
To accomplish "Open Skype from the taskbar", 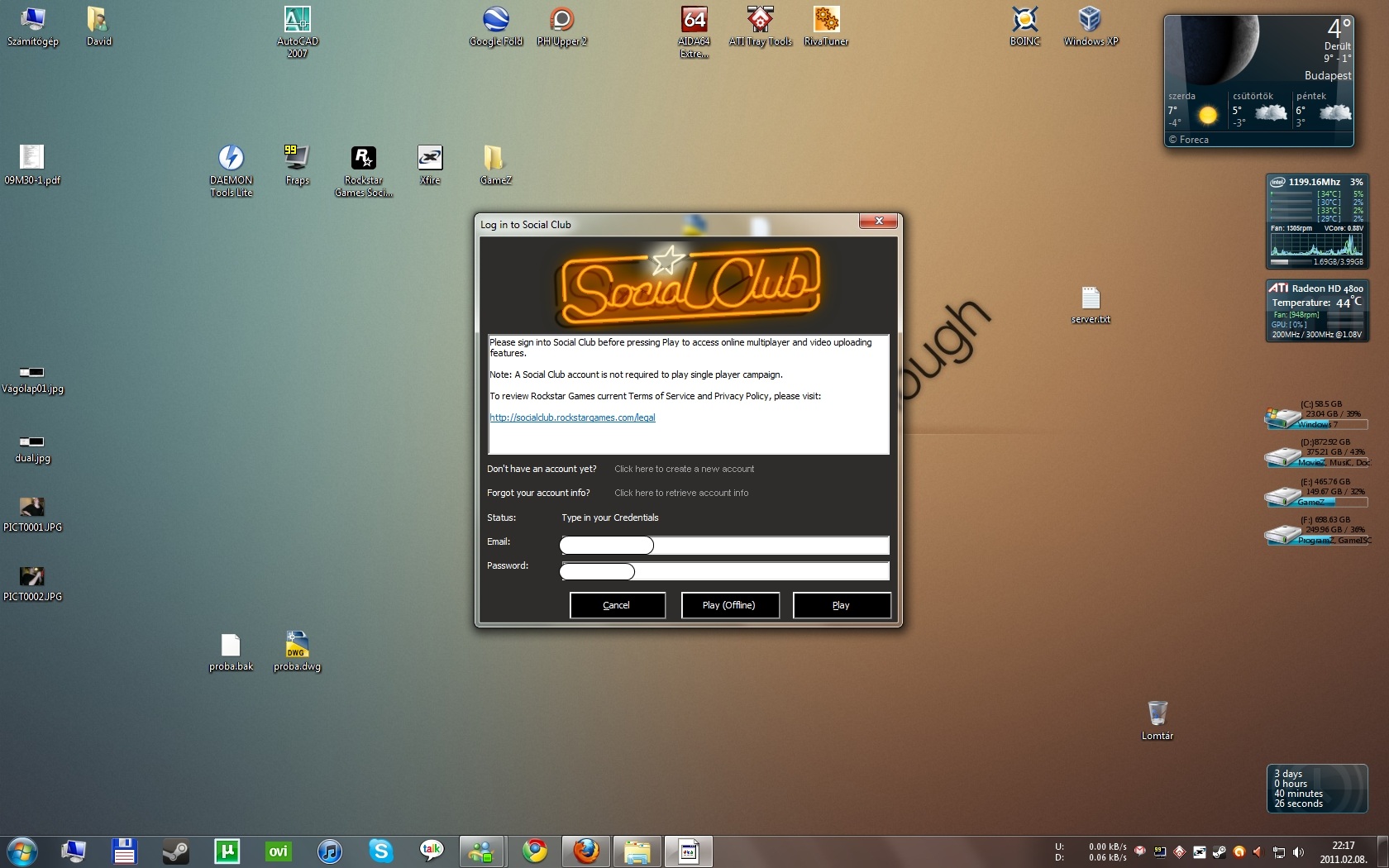I will [x=380, y=851].
